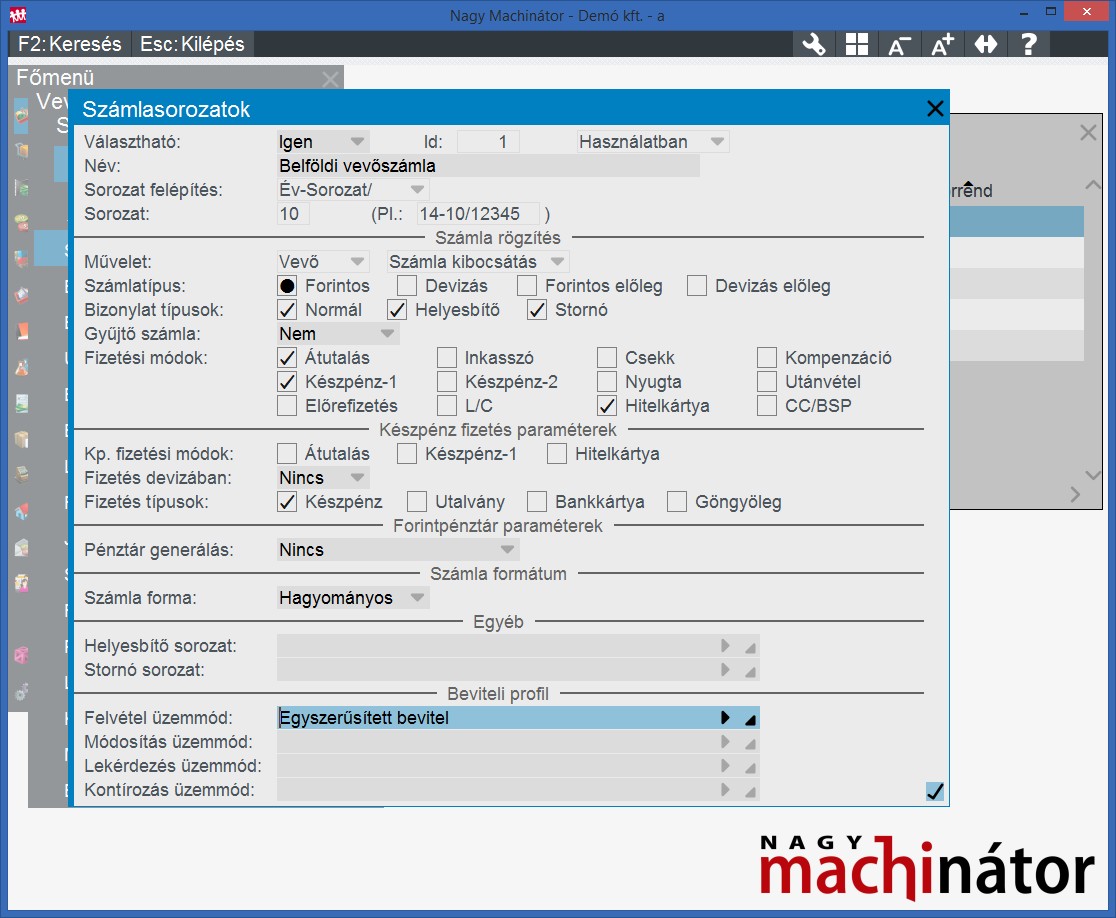Click the corner triangle in Helyesbítő sorozat row
1116x918 pixels.
[x=750, y=648]
